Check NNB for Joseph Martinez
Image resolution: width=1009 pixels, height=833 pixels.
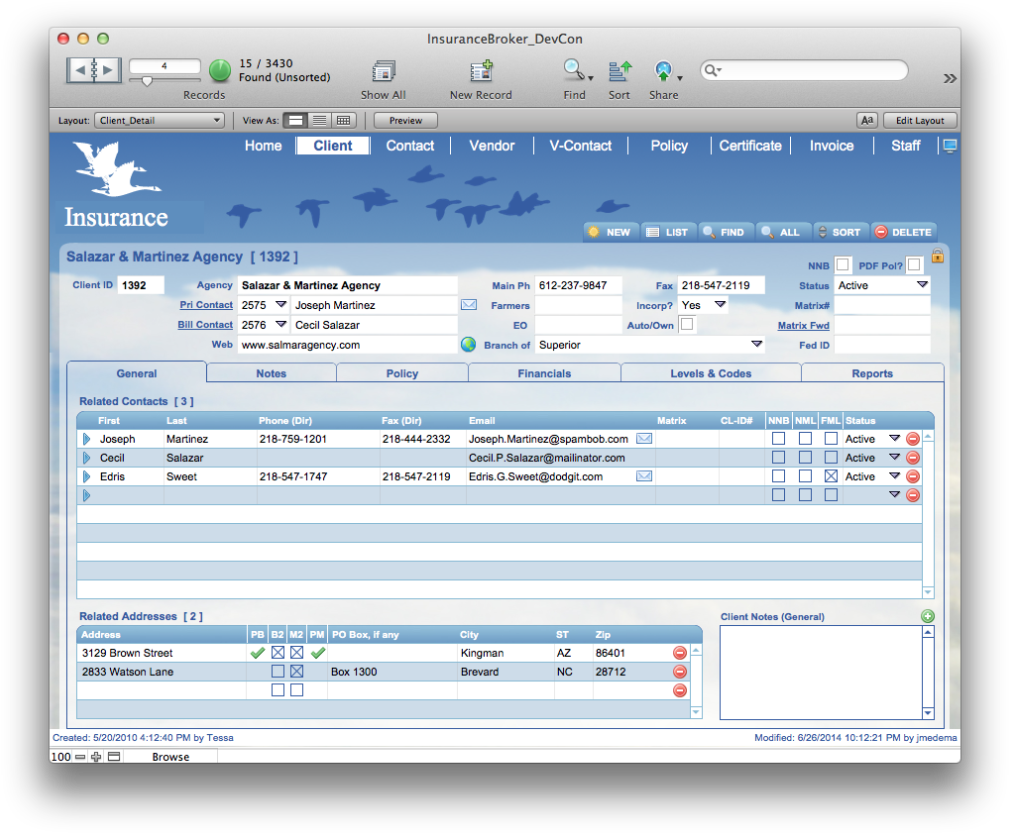tap(779, 439)
